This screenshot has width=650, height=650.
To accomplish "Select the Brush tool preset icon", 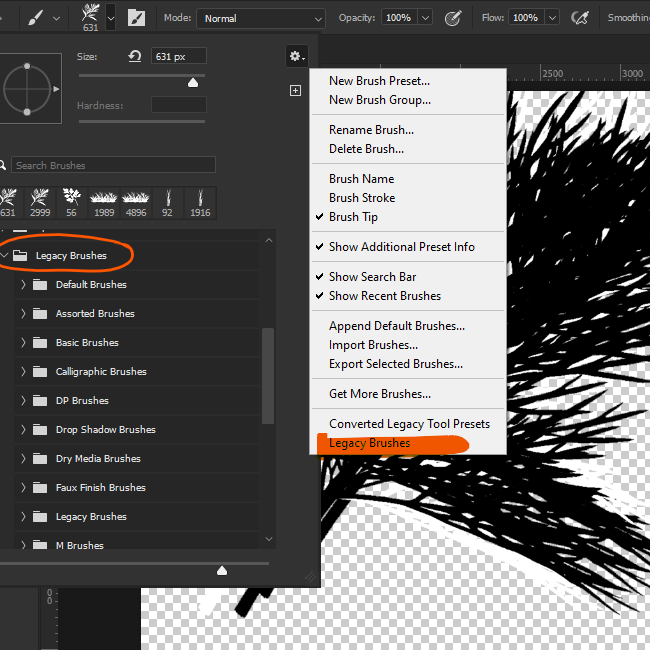I will (x=36, y=18).
